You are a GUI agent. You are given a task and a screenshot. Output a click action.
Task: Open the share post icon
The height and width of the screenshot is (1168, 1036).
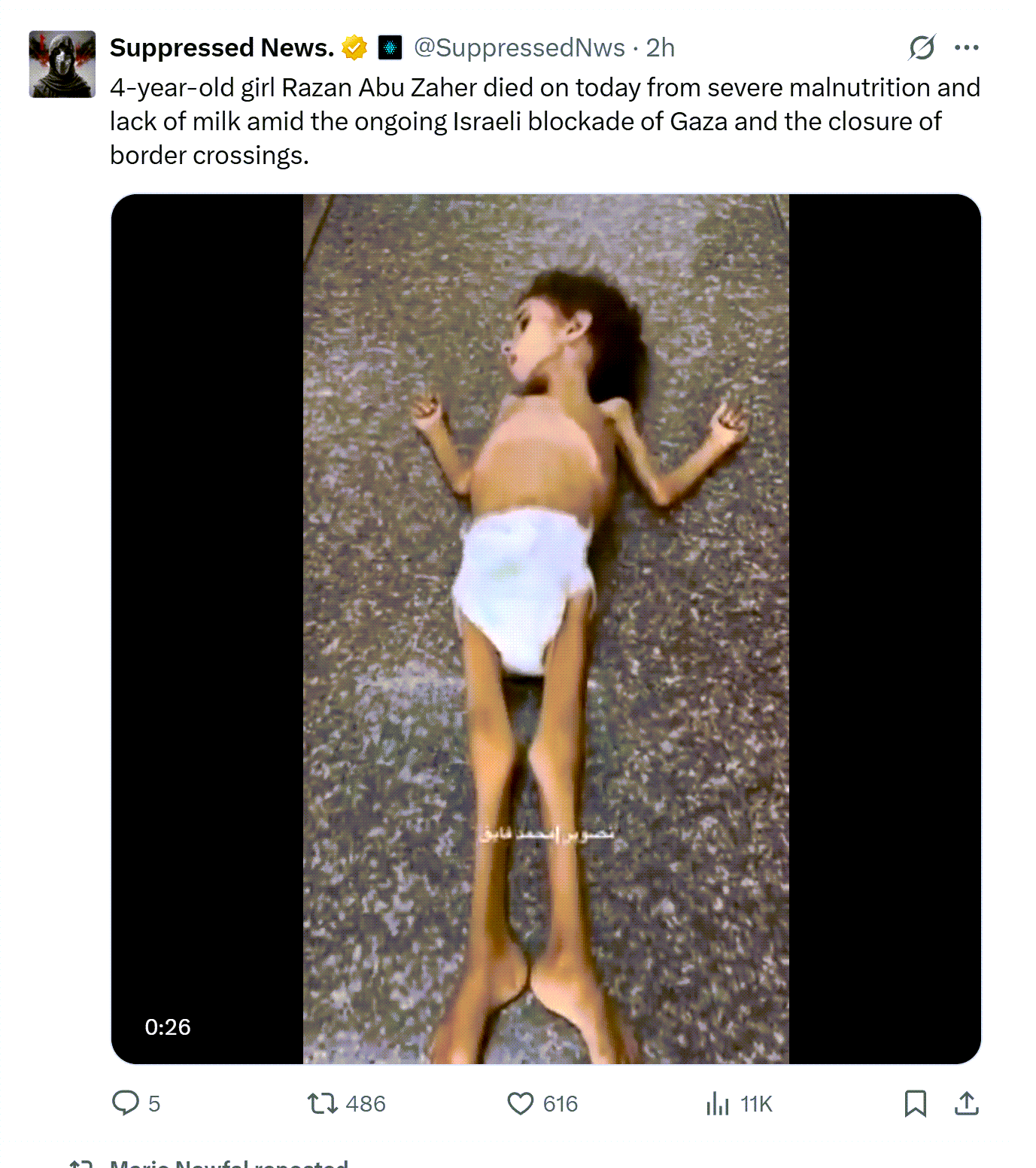(967, 1103)
